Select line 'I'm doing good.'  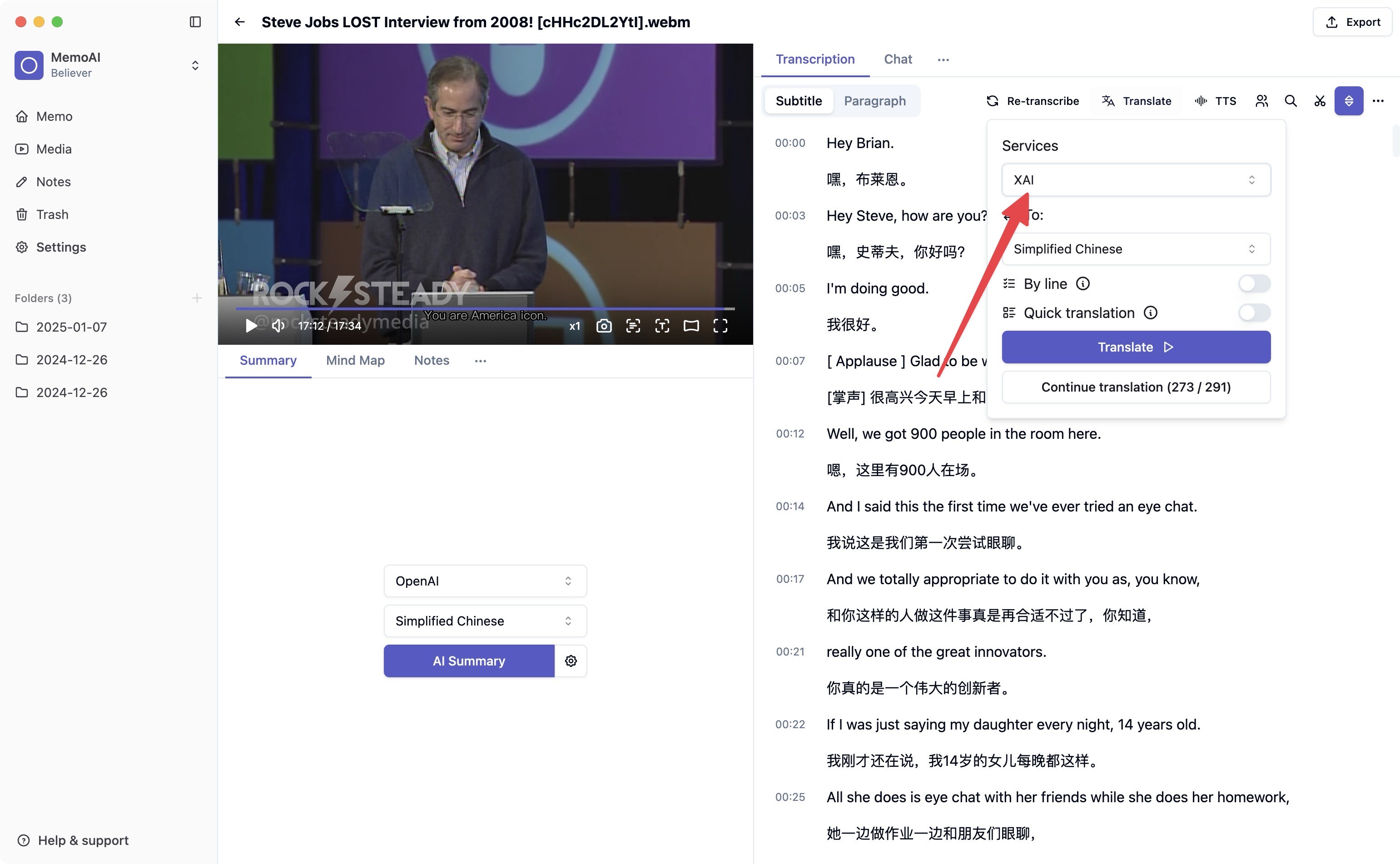point(877,288)
